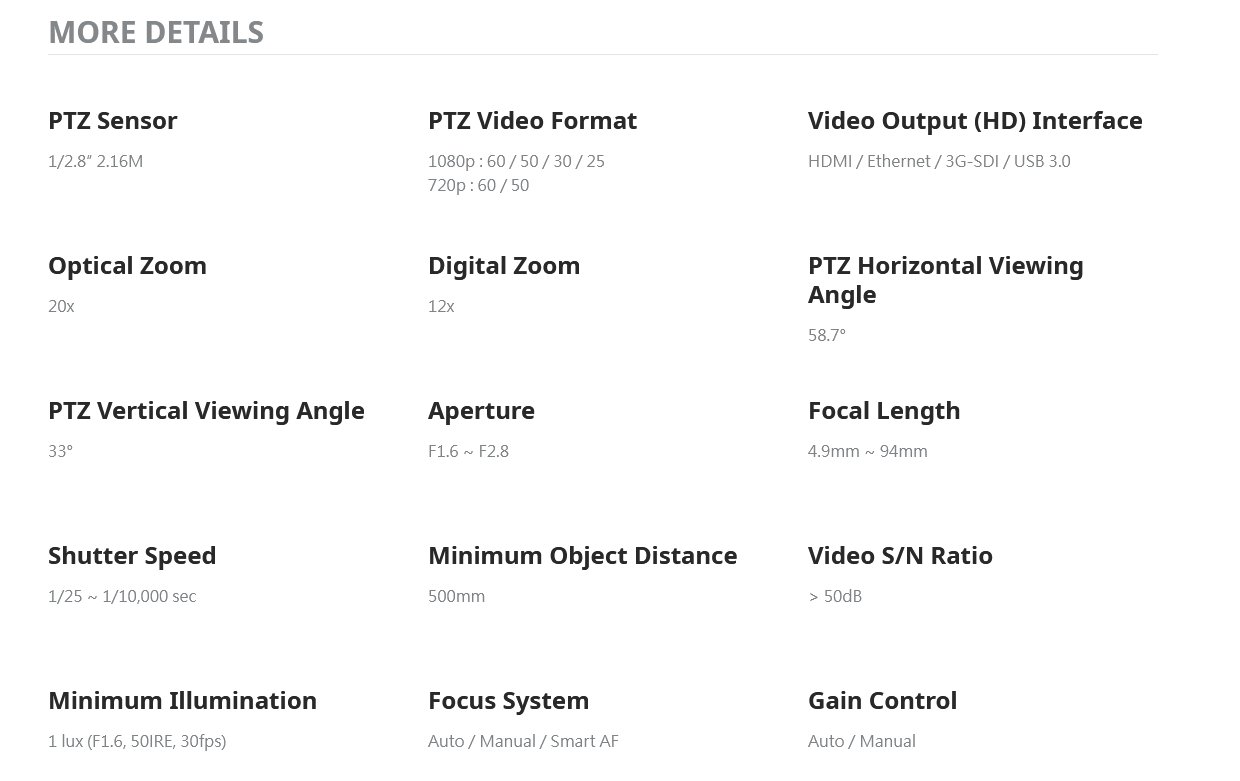This screenshot has height=781, width=1240.
Task: Select Minimum Object Distance heading
Action: point(582,555)
